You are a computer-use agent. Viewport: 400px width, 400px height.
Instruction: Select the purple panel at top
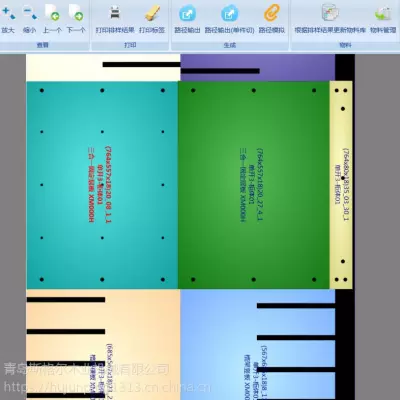click(257, 68)
